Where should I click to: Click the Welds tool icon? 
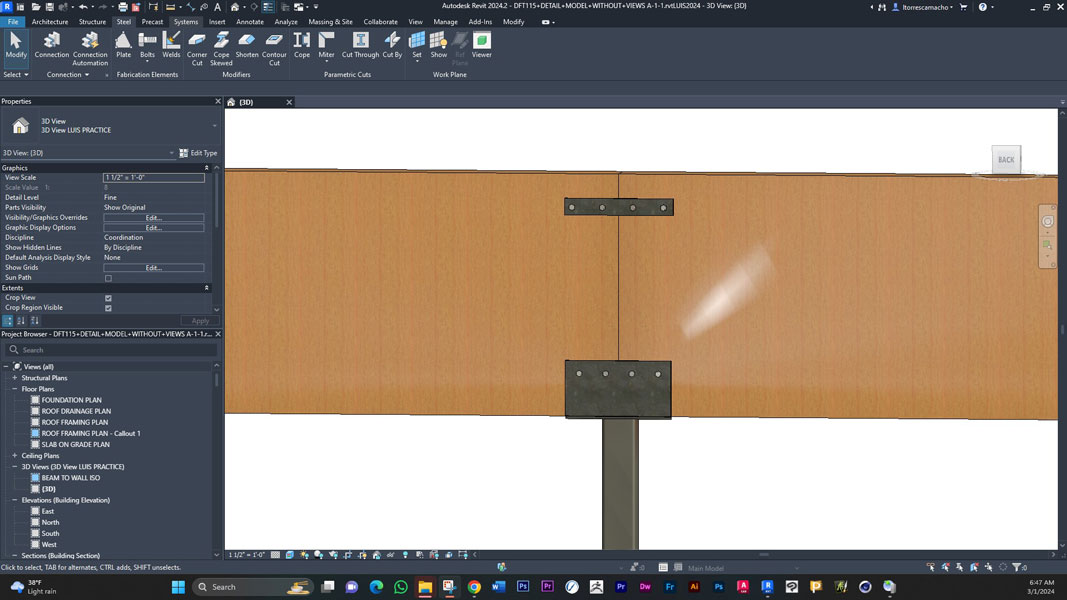point(171,44)
